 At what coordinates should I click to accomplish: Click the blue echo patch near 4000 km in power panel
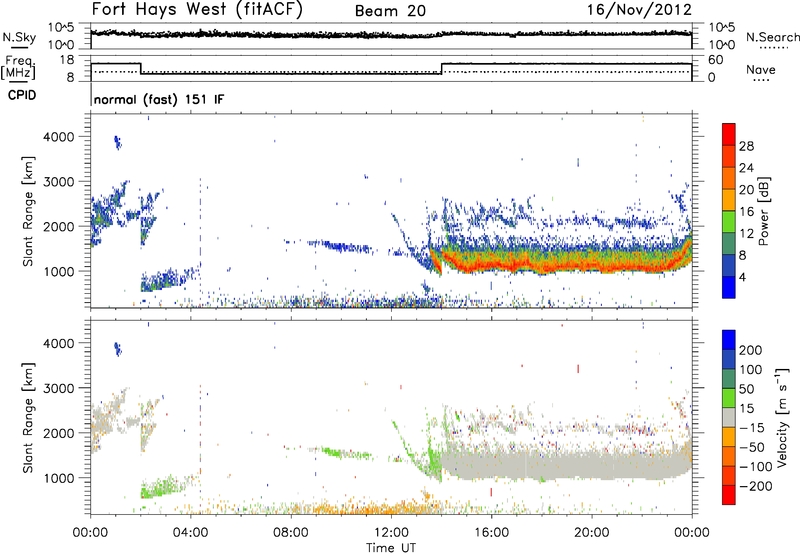(118, 142)
